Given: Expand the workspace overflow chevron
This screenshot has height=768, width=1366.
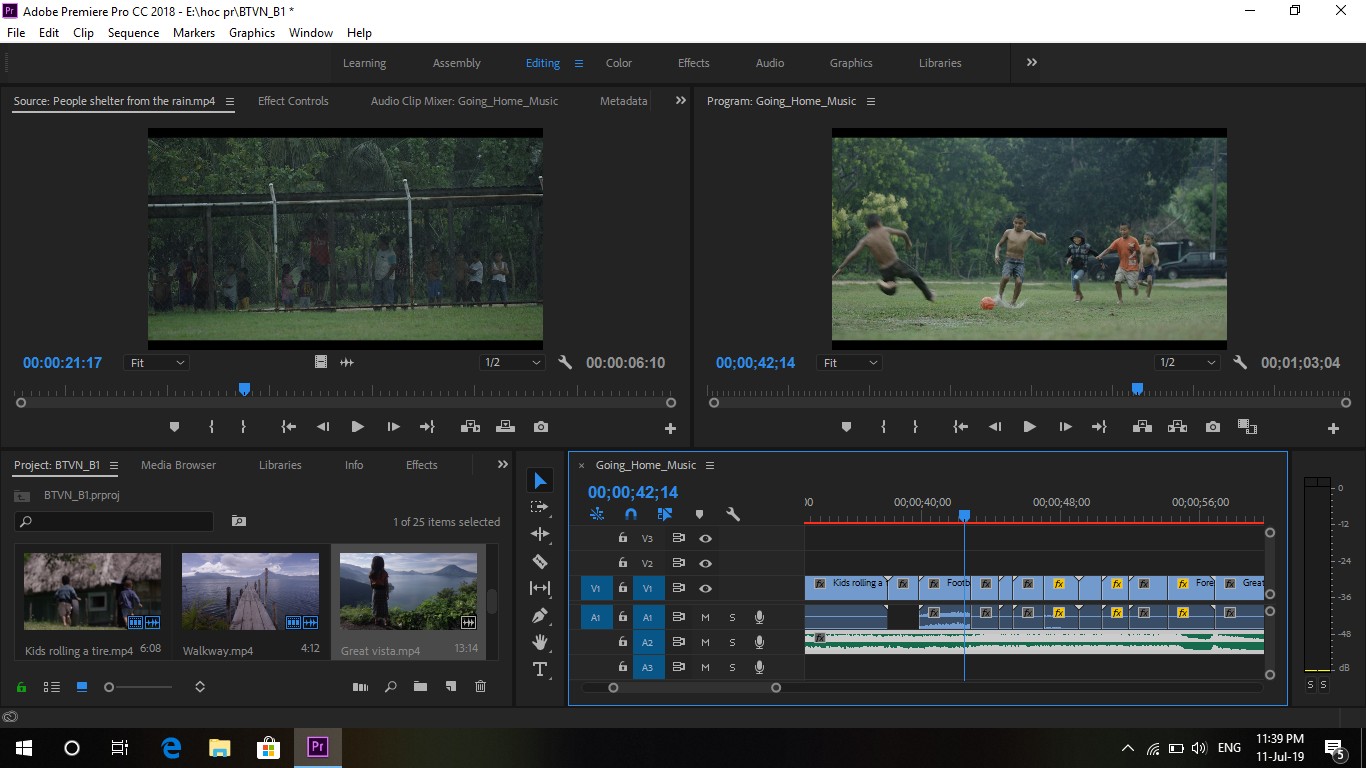Looking at the screenshot, I should pyautogui.click(x=1031, y=62).
